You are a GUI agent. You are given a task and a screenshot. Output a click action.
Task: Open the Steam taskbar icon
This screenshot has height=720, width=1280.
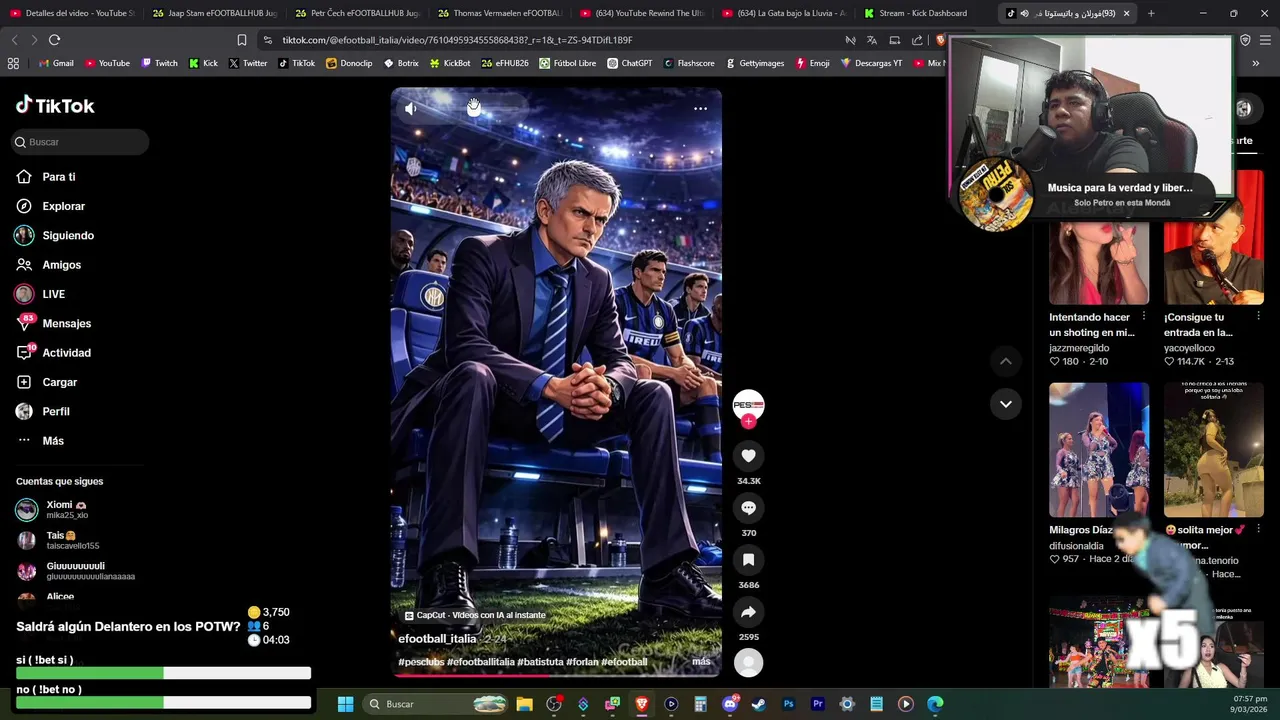(x=759, y=704)
